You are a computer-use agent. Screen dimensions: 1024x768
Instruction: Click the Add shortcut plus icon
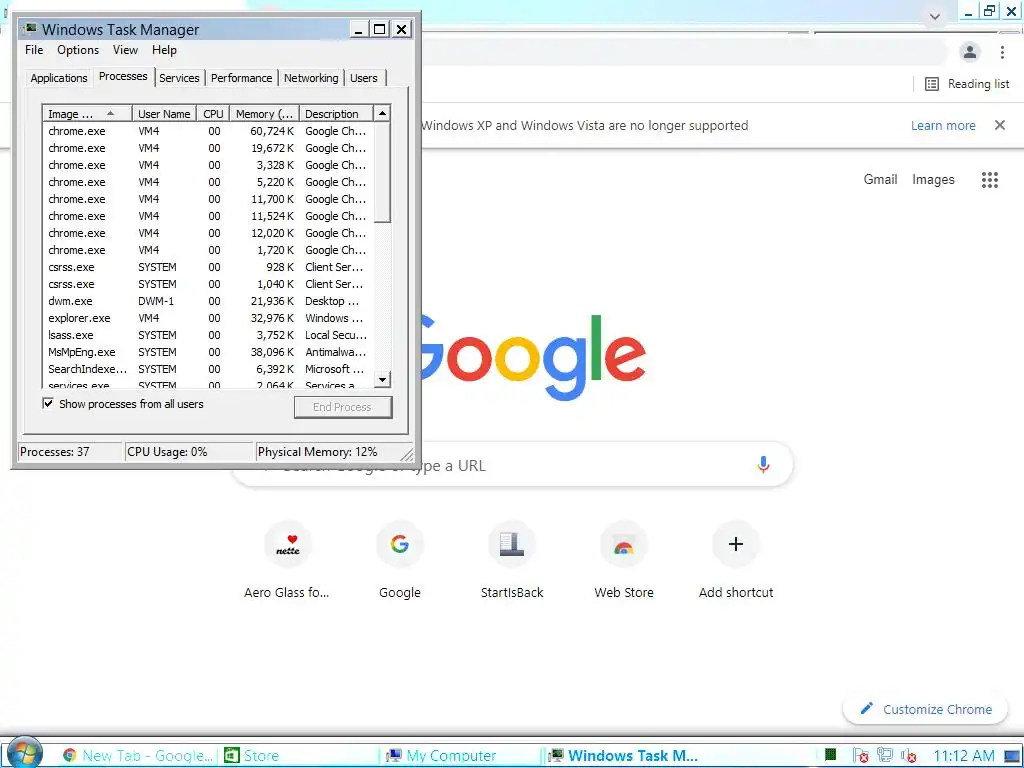click(736, 544)
